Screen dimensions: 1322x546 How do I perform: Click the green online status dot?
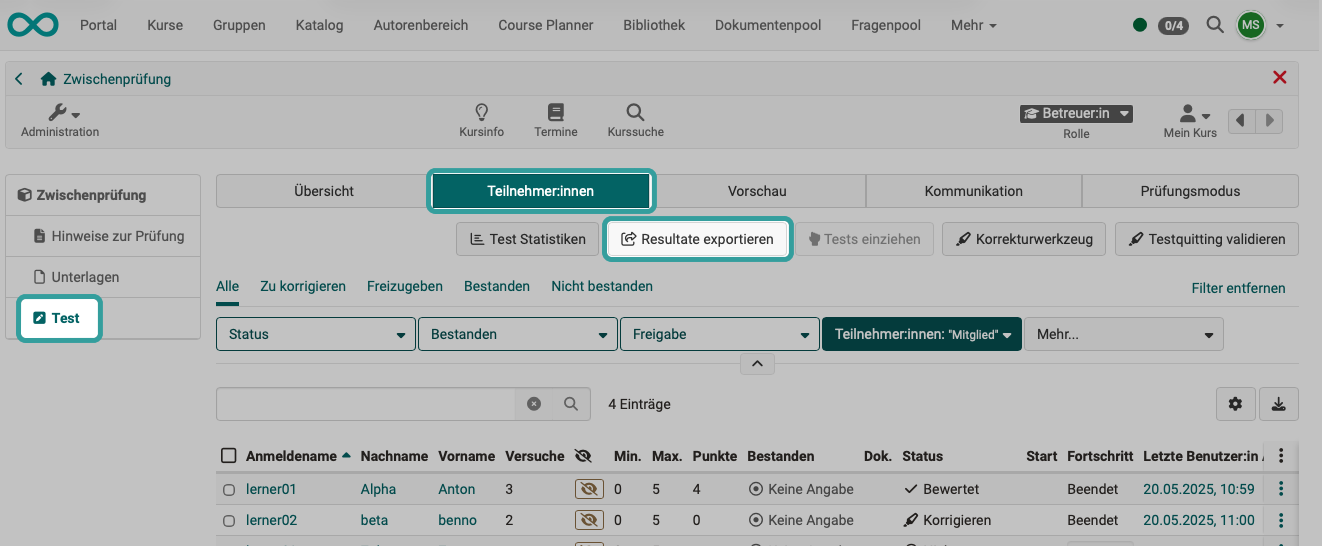click(1140, 26)
